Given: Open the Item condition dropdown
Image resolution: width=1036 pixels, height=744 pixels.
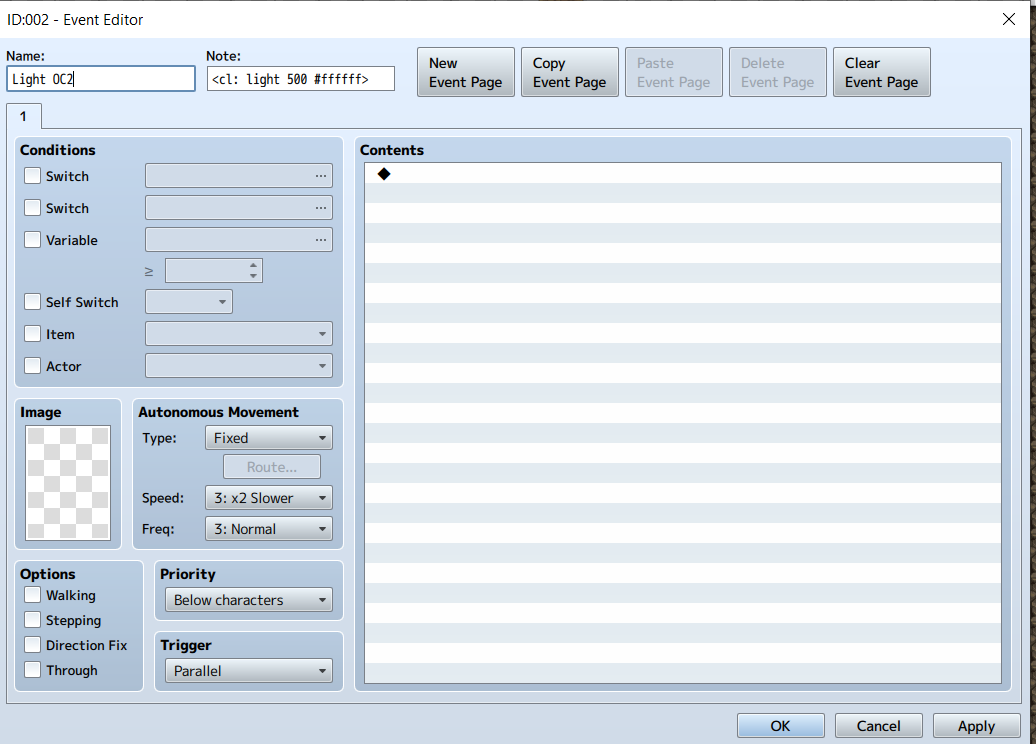Looking at the screenshot, I should pos(239,334).
